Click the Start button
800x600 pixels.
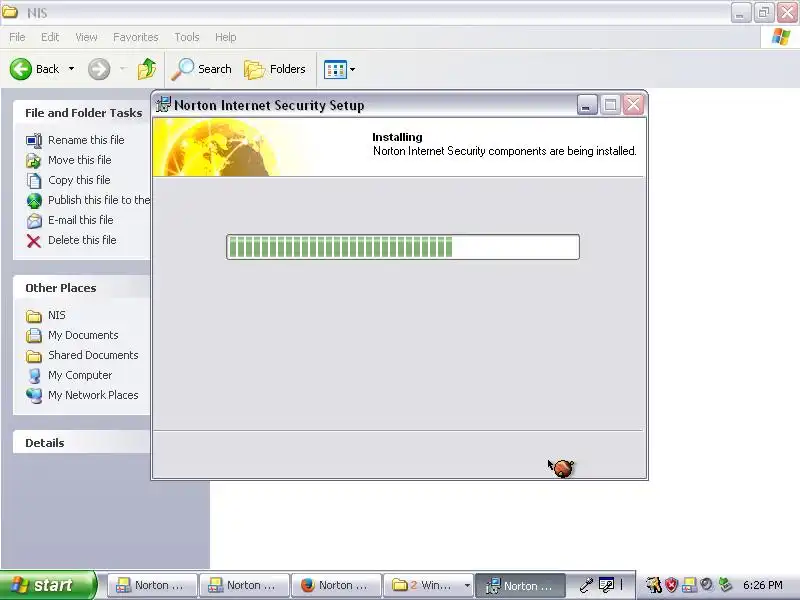47,585
